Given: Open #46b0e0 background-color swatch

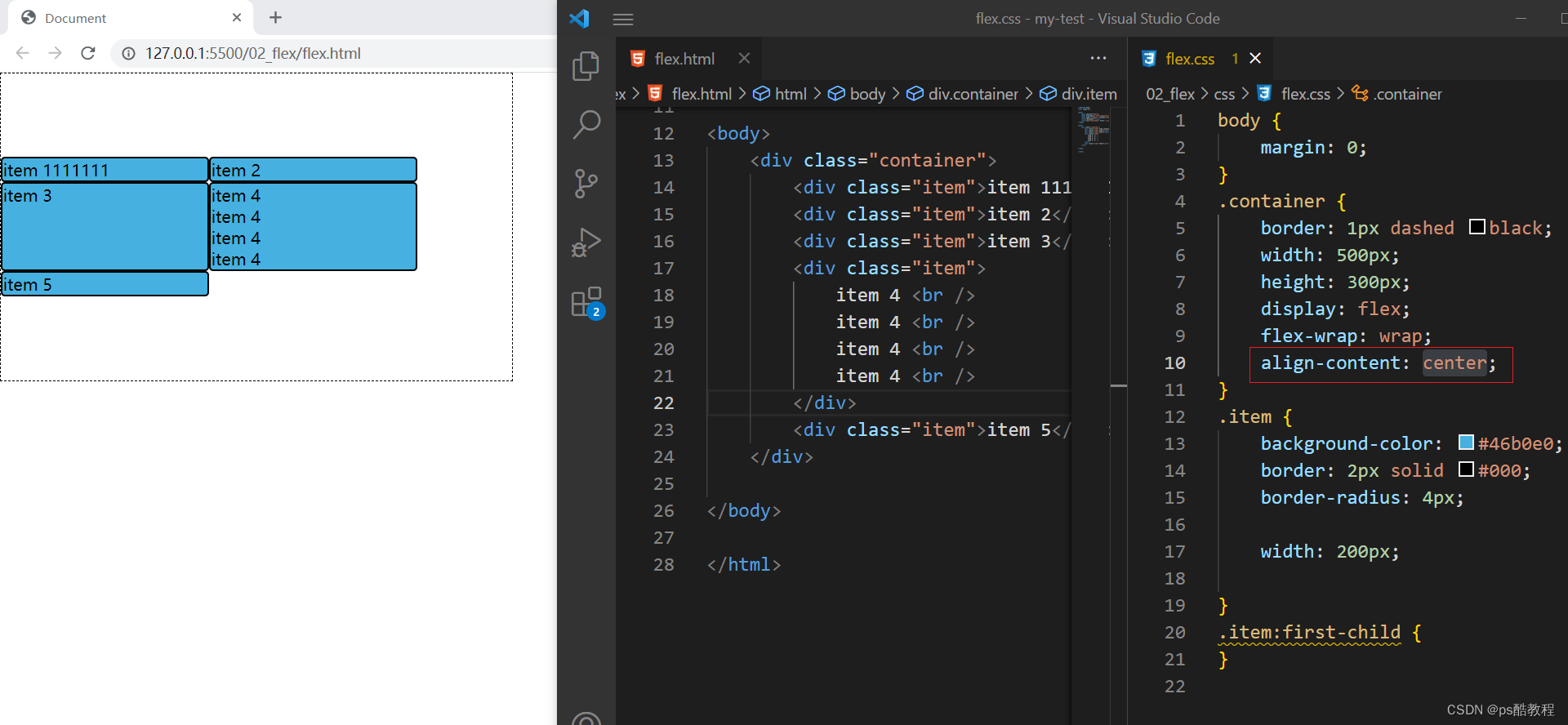Looking at the screenshot, I should (1467, 443).
